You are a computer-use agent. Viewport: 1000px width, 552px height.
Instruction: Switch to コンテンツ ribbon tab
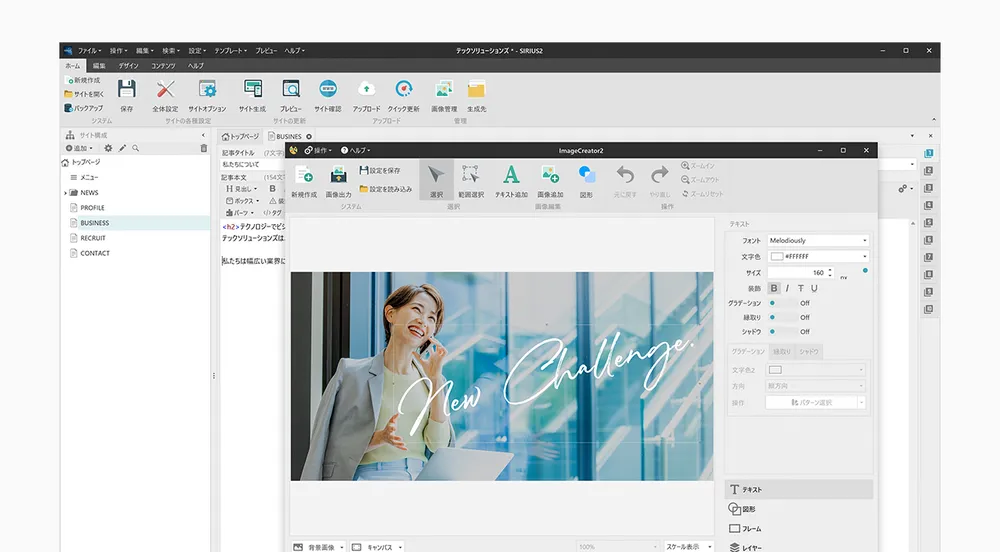coord(163,66)
